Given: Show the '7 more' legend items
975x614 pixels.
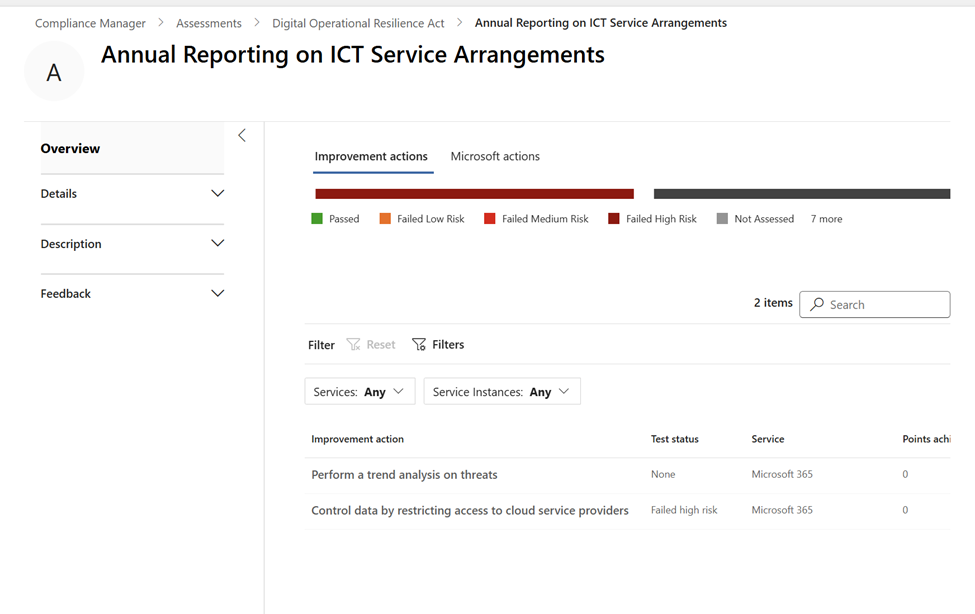Looking at the screenshot, I should point(826,218).
